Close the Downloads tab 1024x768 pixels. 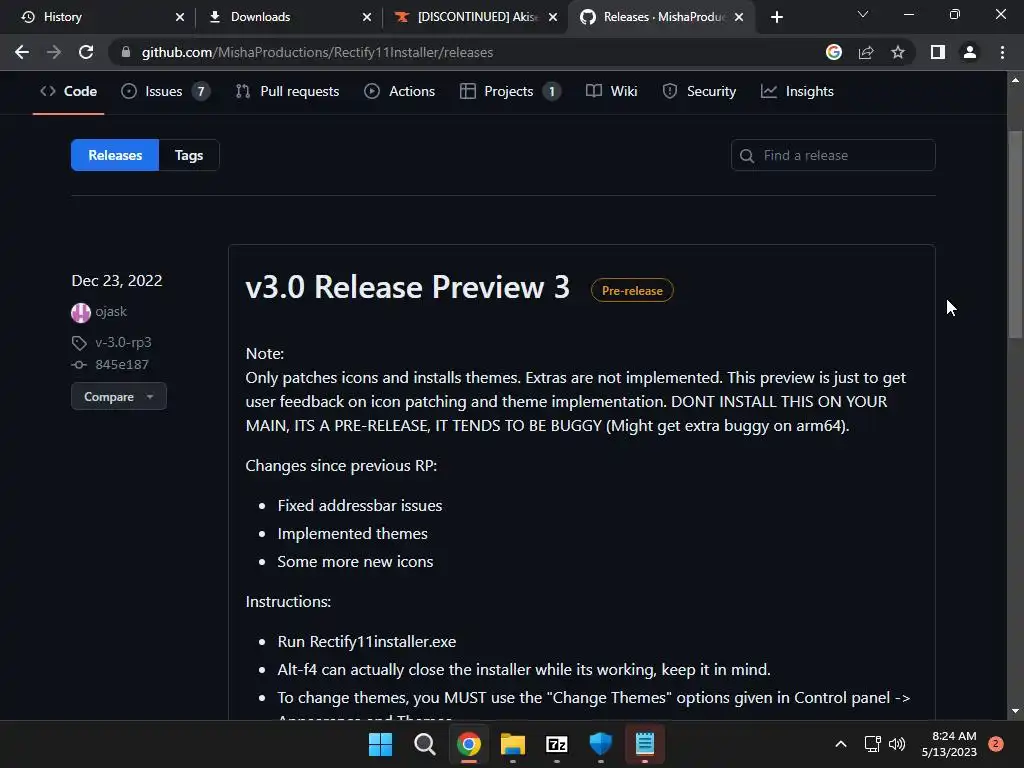[x=367, y=17]
